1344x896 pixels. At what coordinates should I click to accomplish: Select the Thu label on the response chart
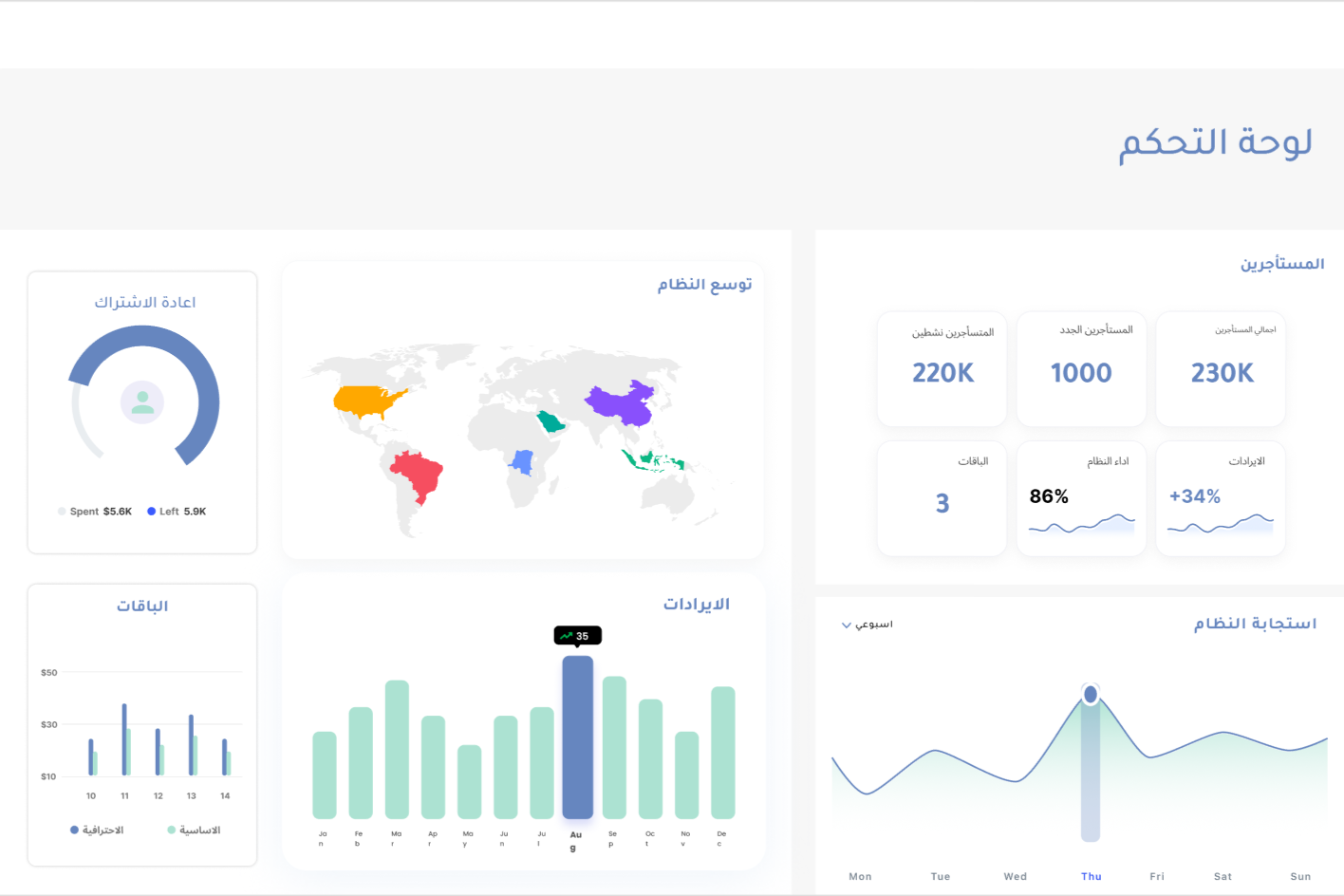(x=1091, y=877)
